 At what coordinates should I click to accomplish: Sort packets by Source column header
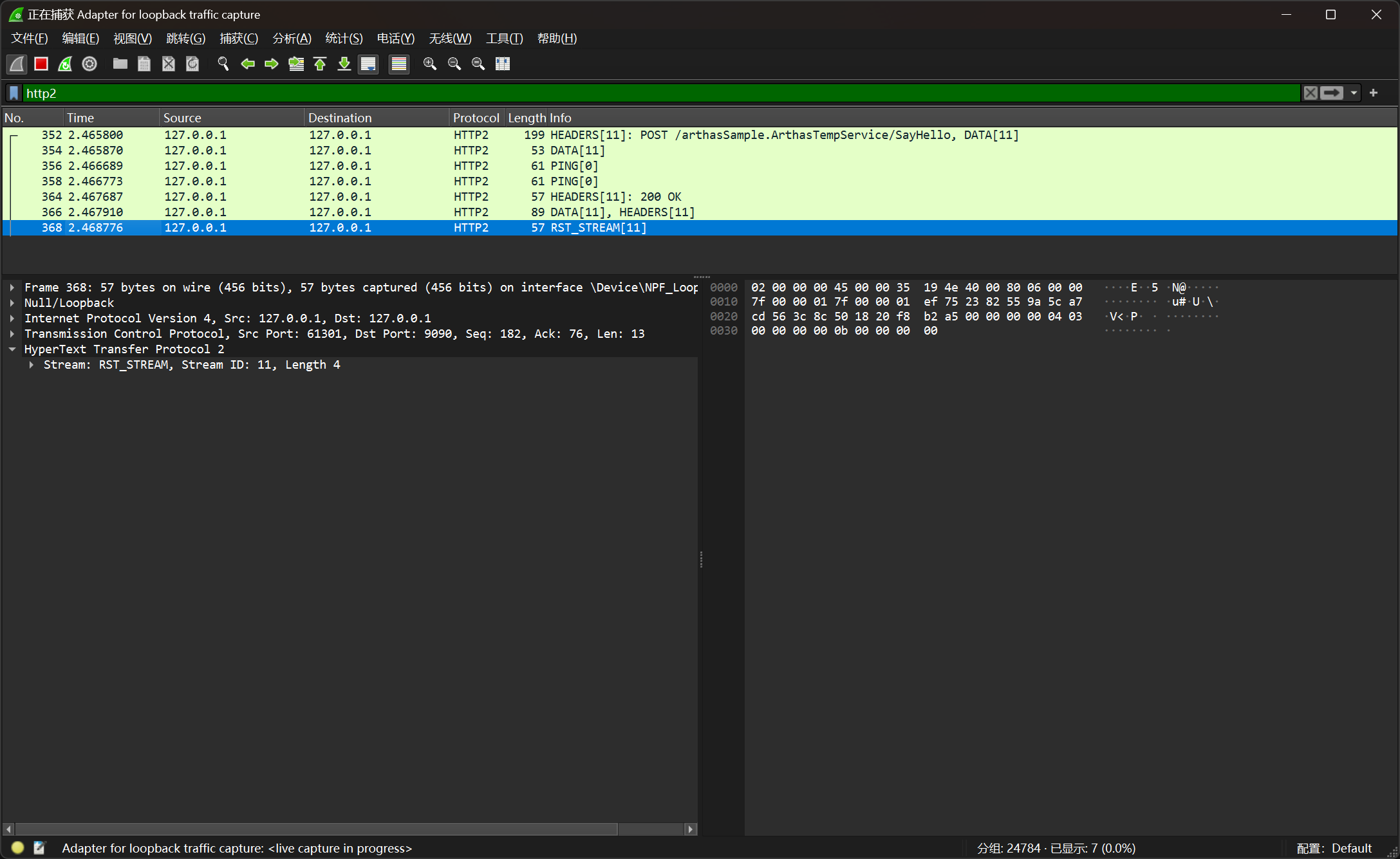[232, 118]
